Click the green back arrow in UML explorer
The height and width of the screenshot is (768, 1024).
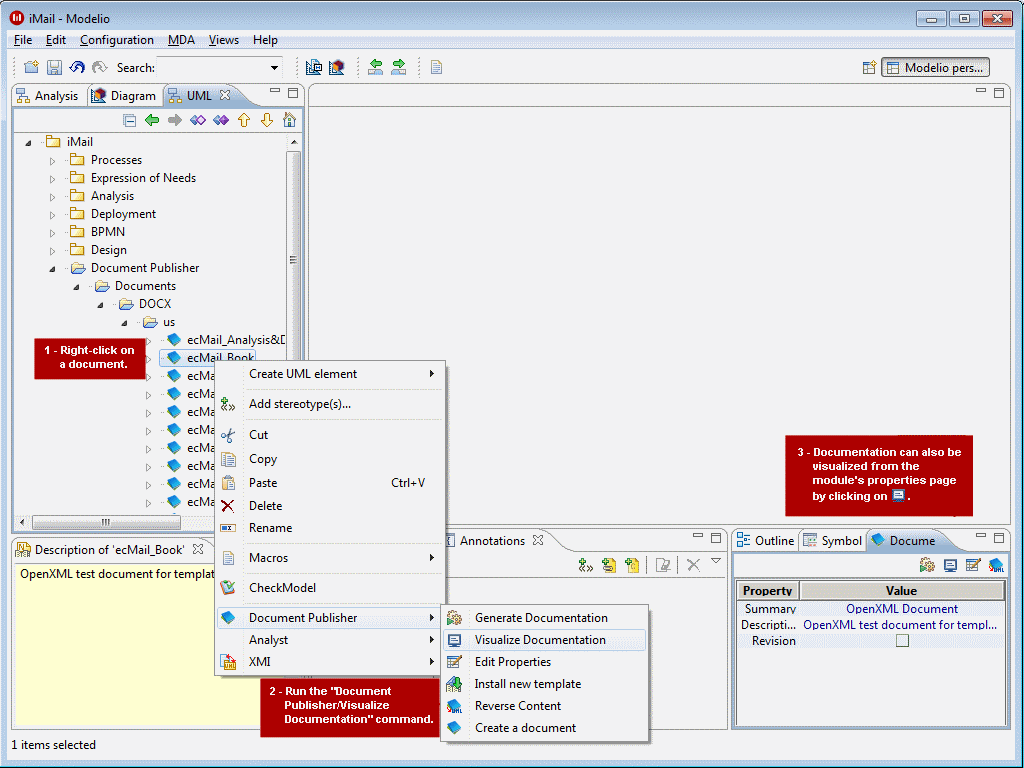(151, 120)
